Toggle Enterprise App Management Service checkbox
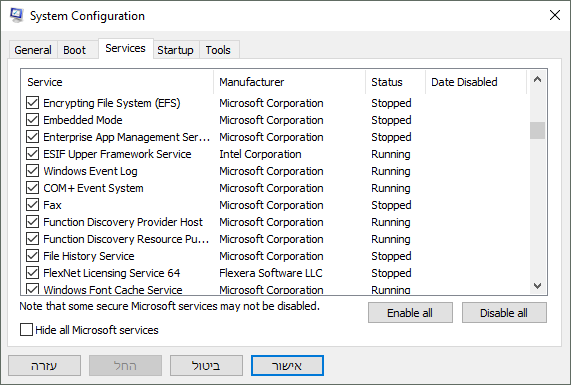The width and height of the screenshot is (571, 385). [x=32, y=137]
